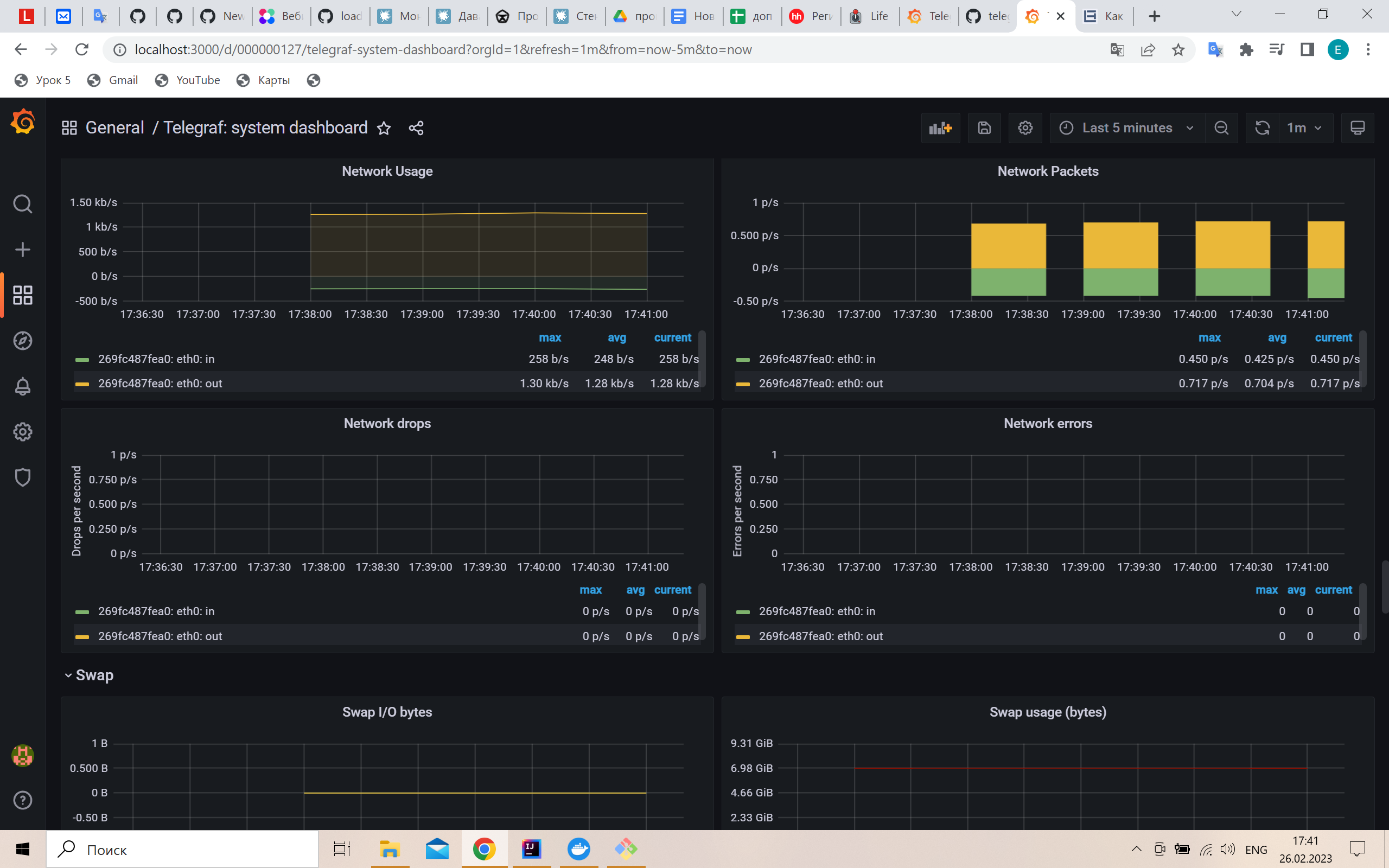Click the share dashboard button
The width and height of the screenshot is (1389, 868).
[416, 127]
